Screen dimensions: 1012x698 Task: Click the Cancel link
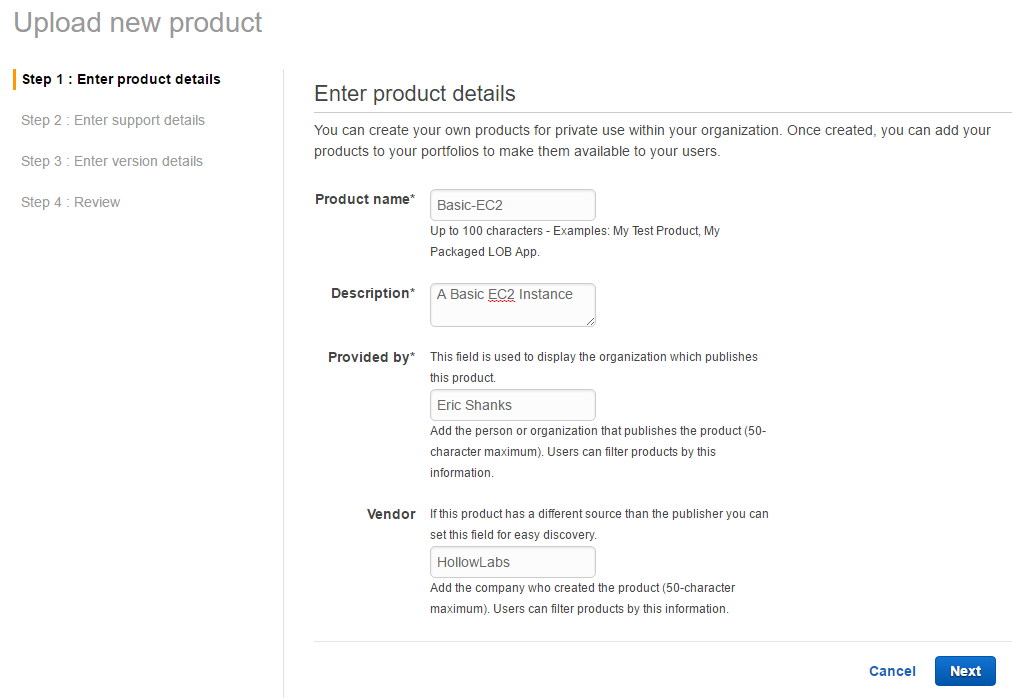pos(892,671)
